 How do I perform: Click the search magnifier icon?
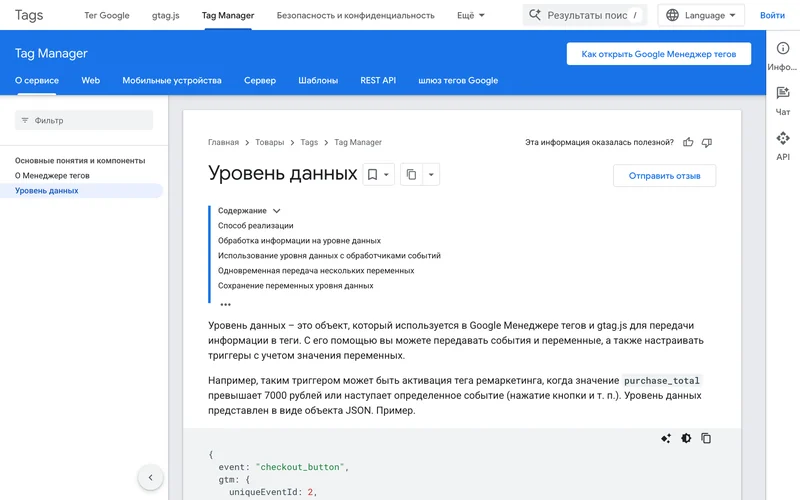[535, 15]
